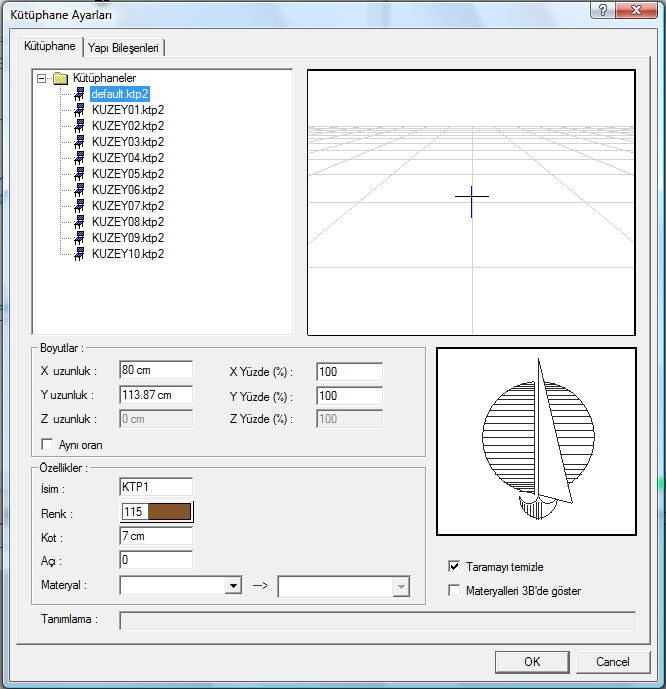
Task: Click the Tanımlama description field
Action: (x=377, y=620)
